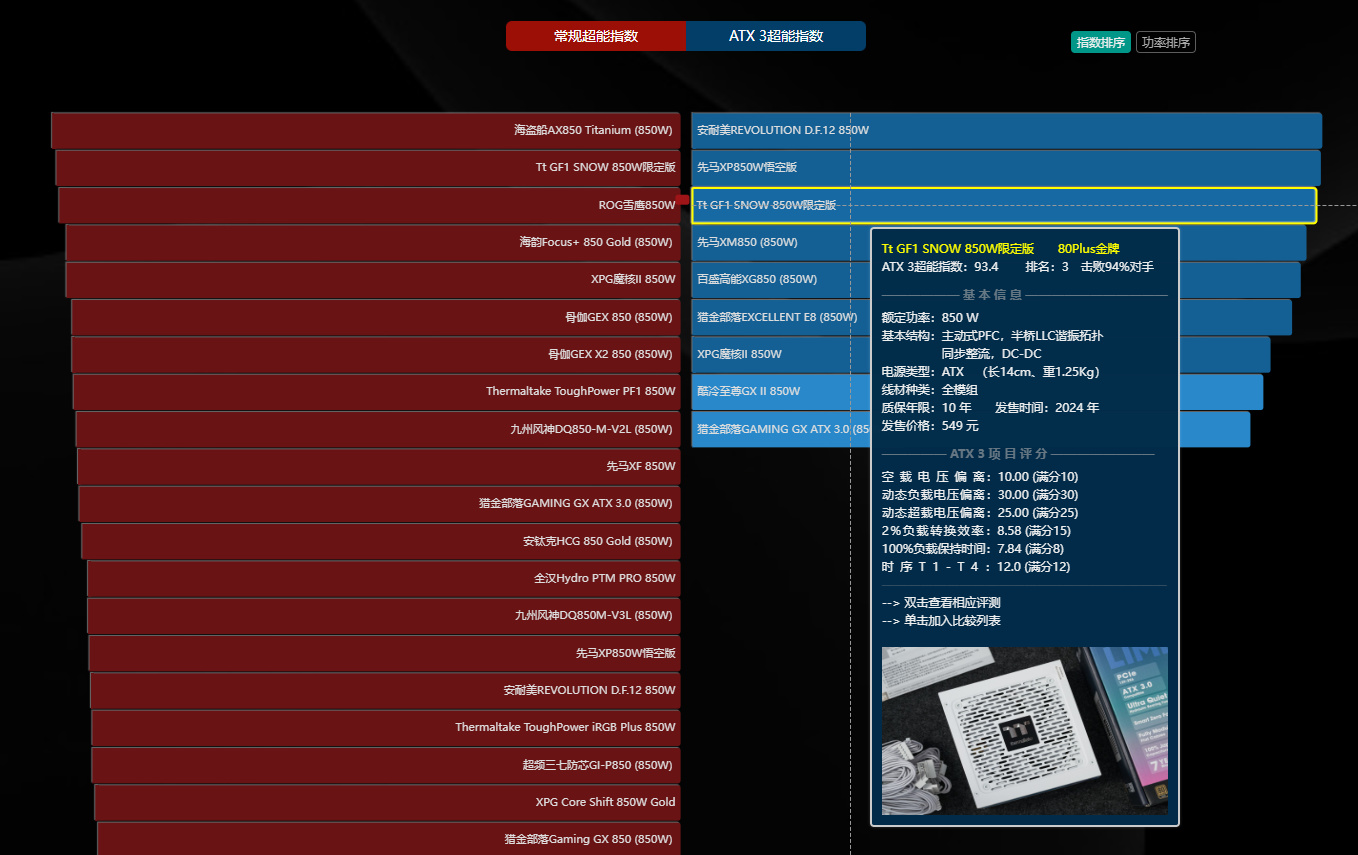
Task: Click the red XPG魔核II 850W bar
Action: coord(373,279)
